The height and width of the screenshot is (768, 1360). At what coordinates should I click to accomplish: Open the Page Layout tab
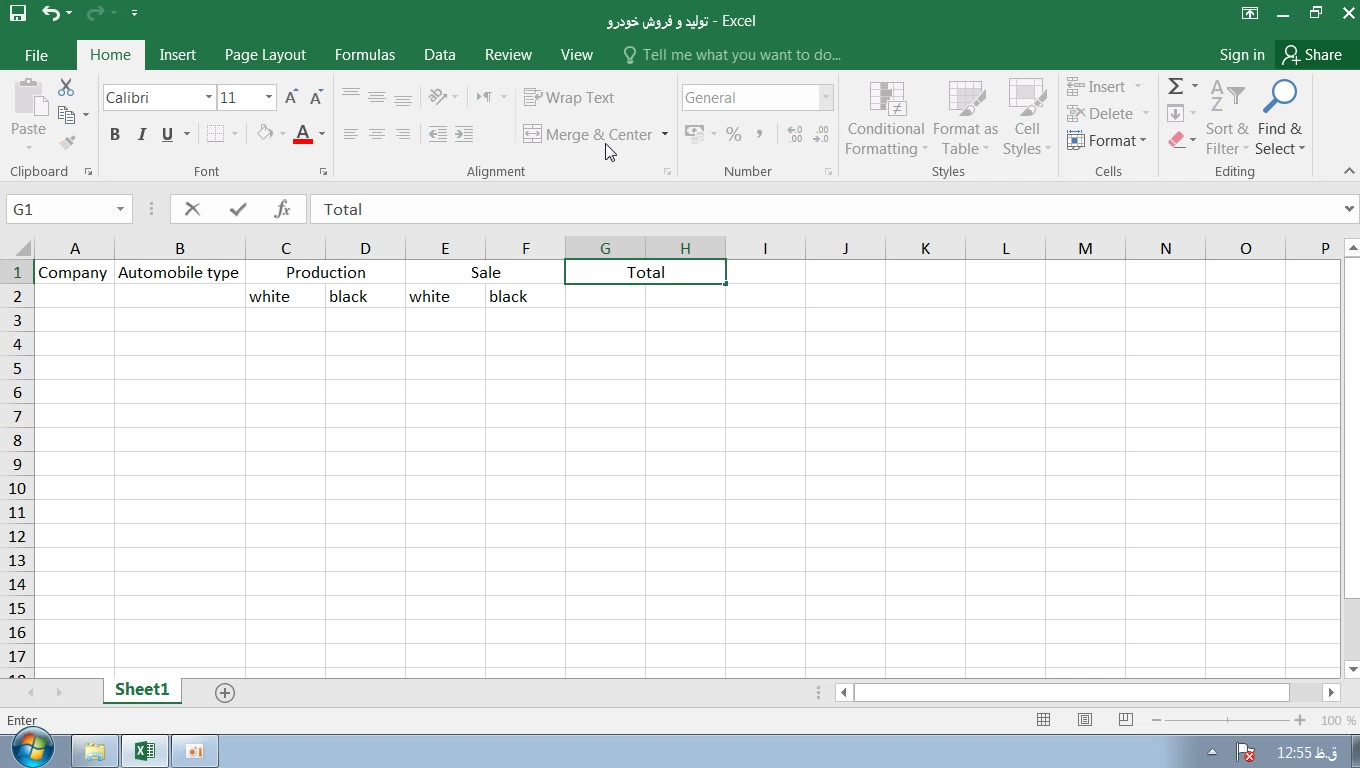[265, 55]
